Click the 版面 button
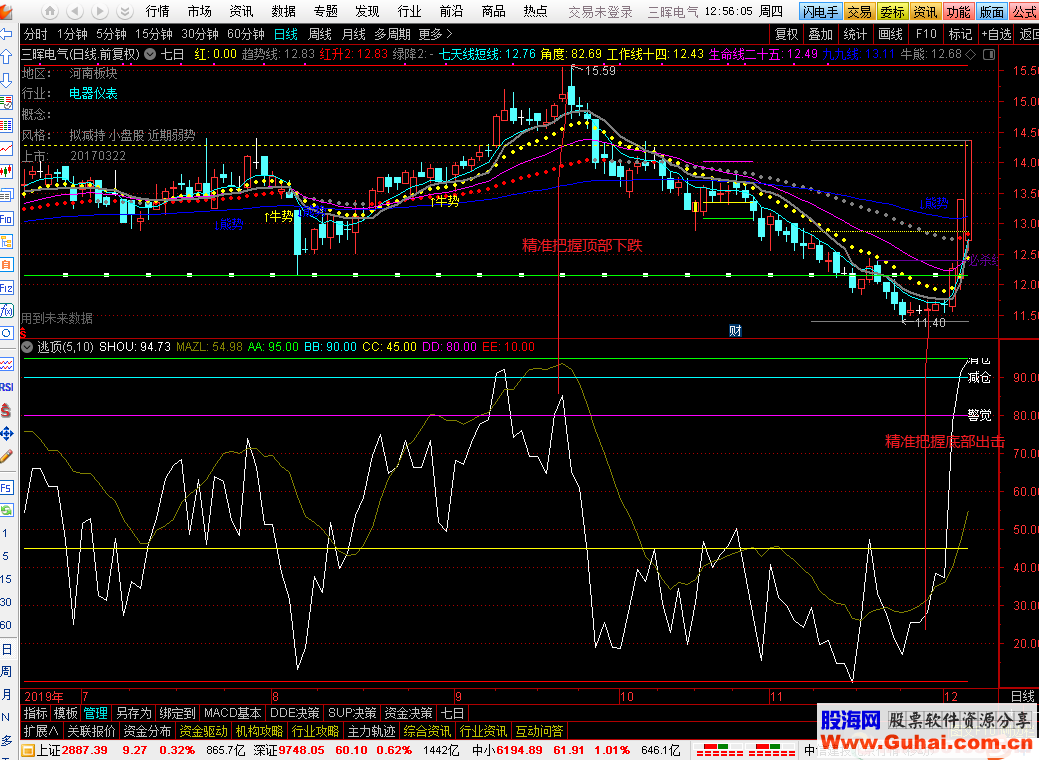The image size is (1039, 760). [991, 12]
